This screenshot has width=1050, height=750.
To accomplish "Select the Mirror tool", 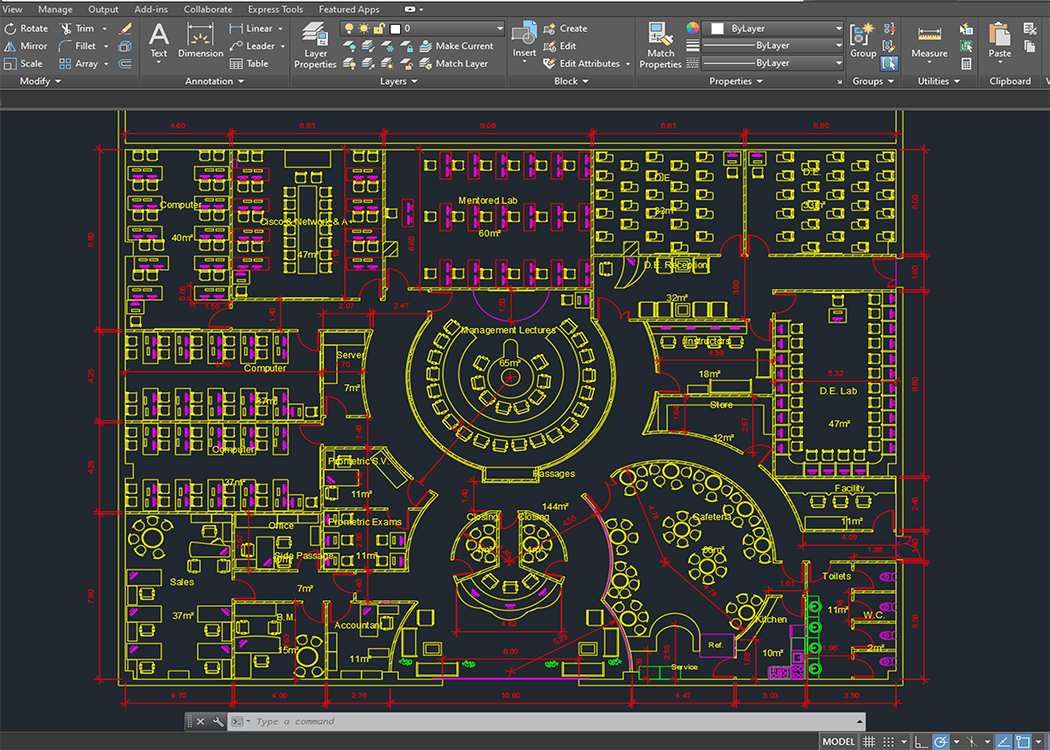I will tap(26, 46).
